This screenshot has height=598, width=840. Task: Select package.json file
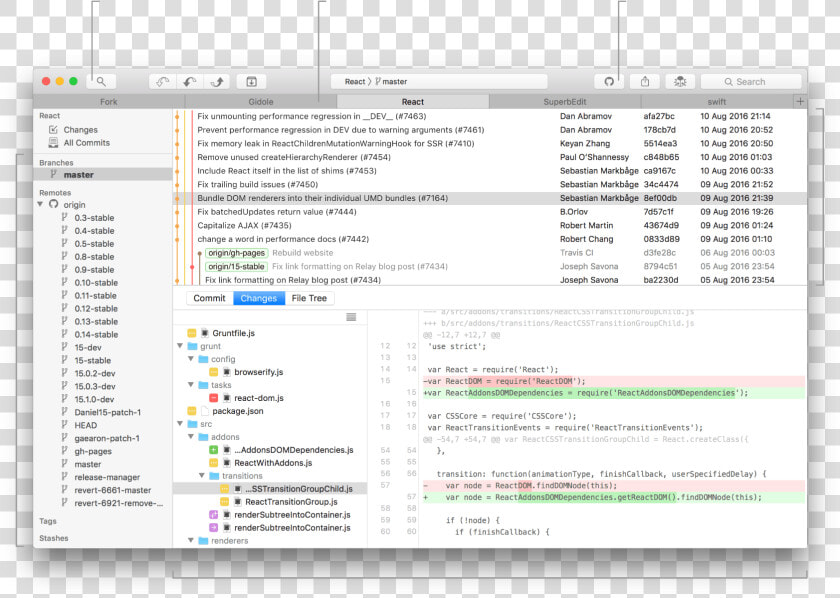[x=237, y=411]
